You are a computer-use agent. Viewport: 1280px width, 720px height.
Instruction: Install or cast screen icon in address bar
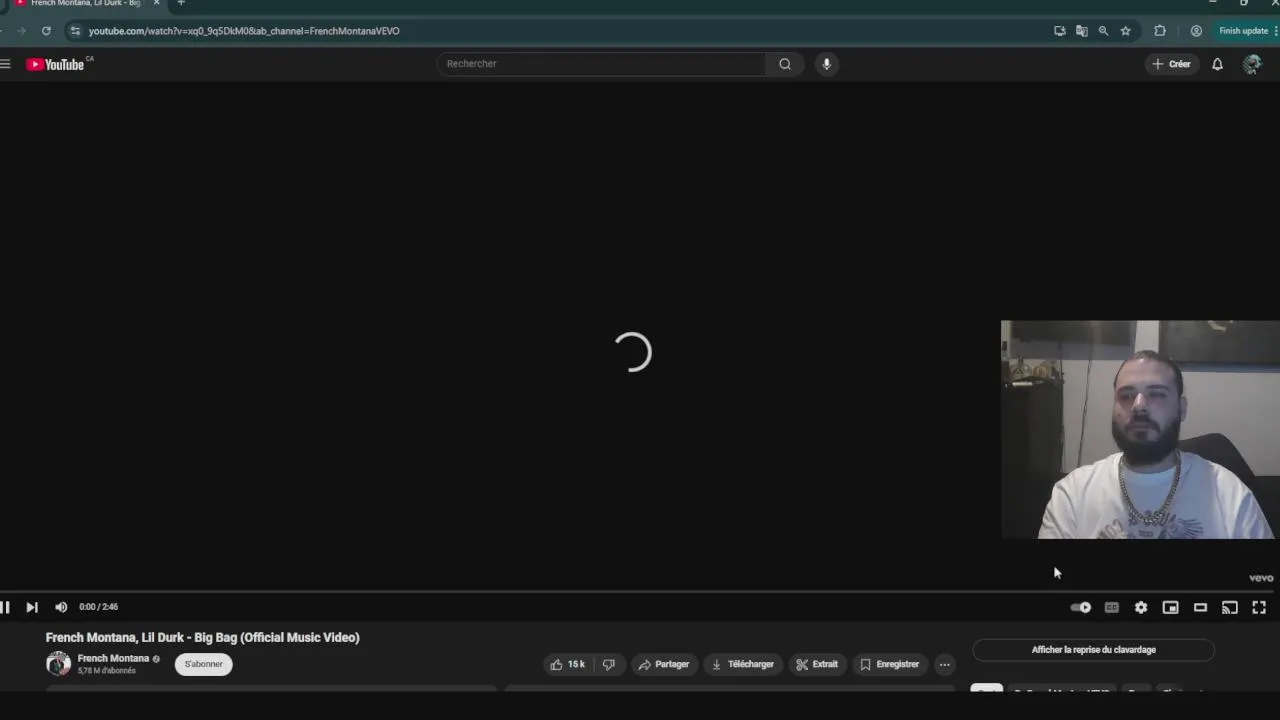(1059, 31)
